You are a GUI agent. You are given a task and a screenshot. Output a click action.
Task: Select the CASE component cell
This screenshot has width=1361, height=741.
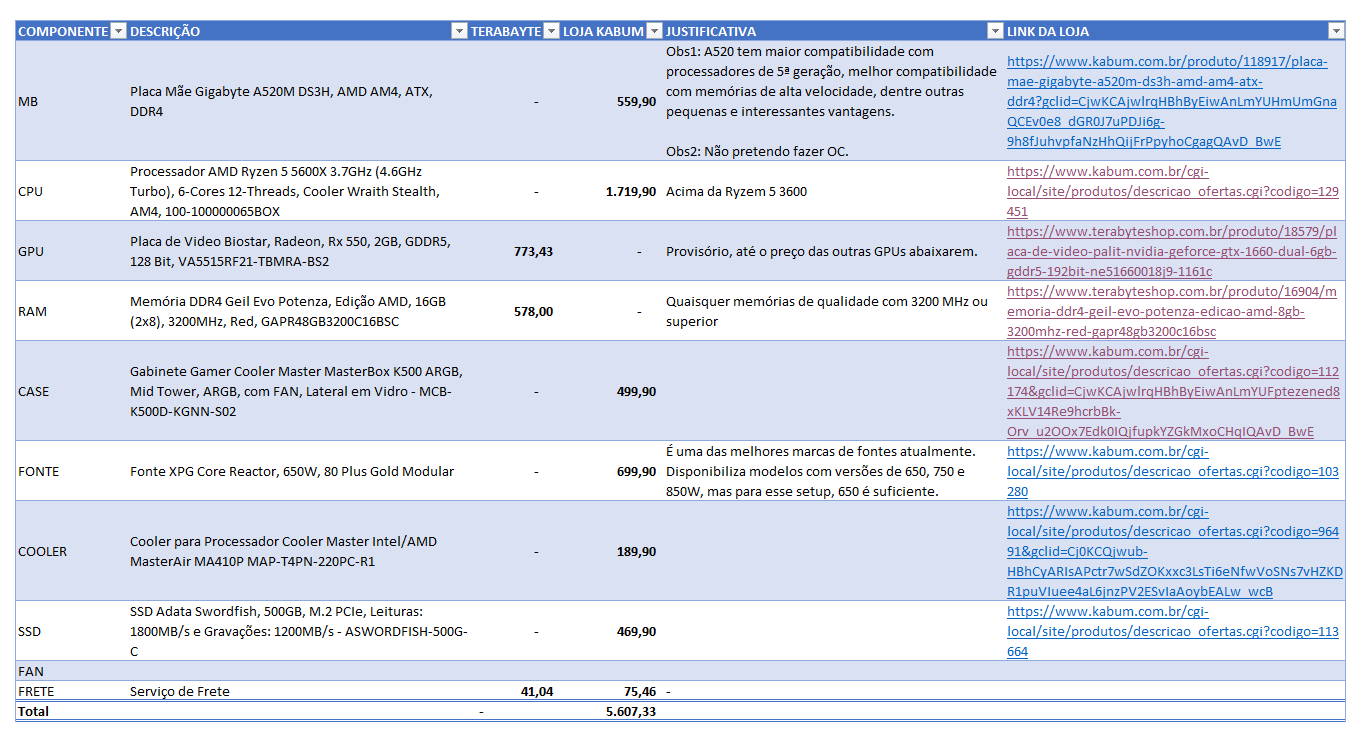[x=72, y=391]
